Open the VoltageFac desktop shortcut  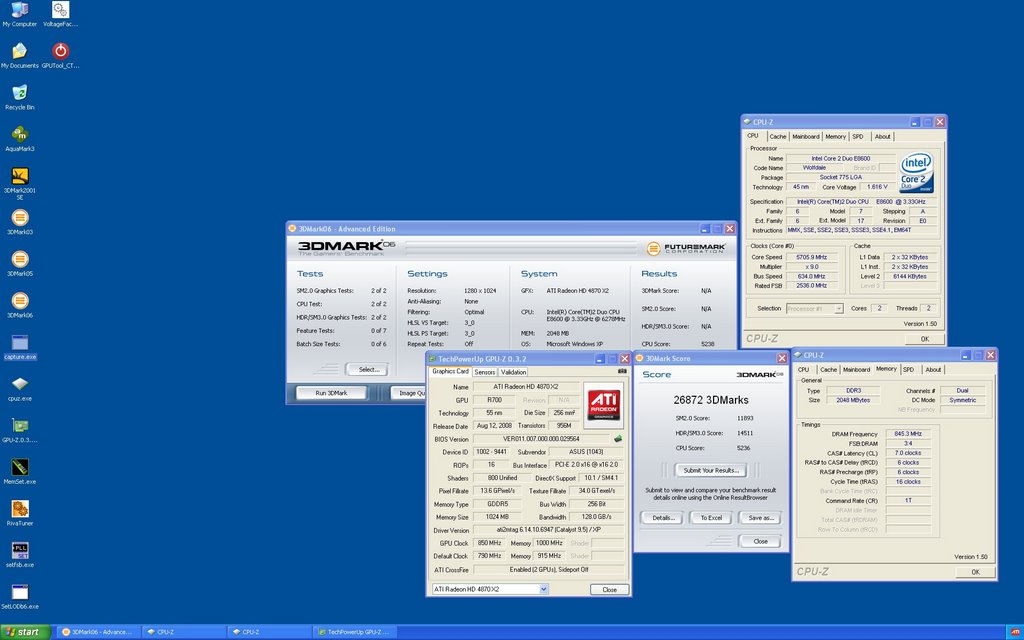pyautogui.click(x=60, y=14)
